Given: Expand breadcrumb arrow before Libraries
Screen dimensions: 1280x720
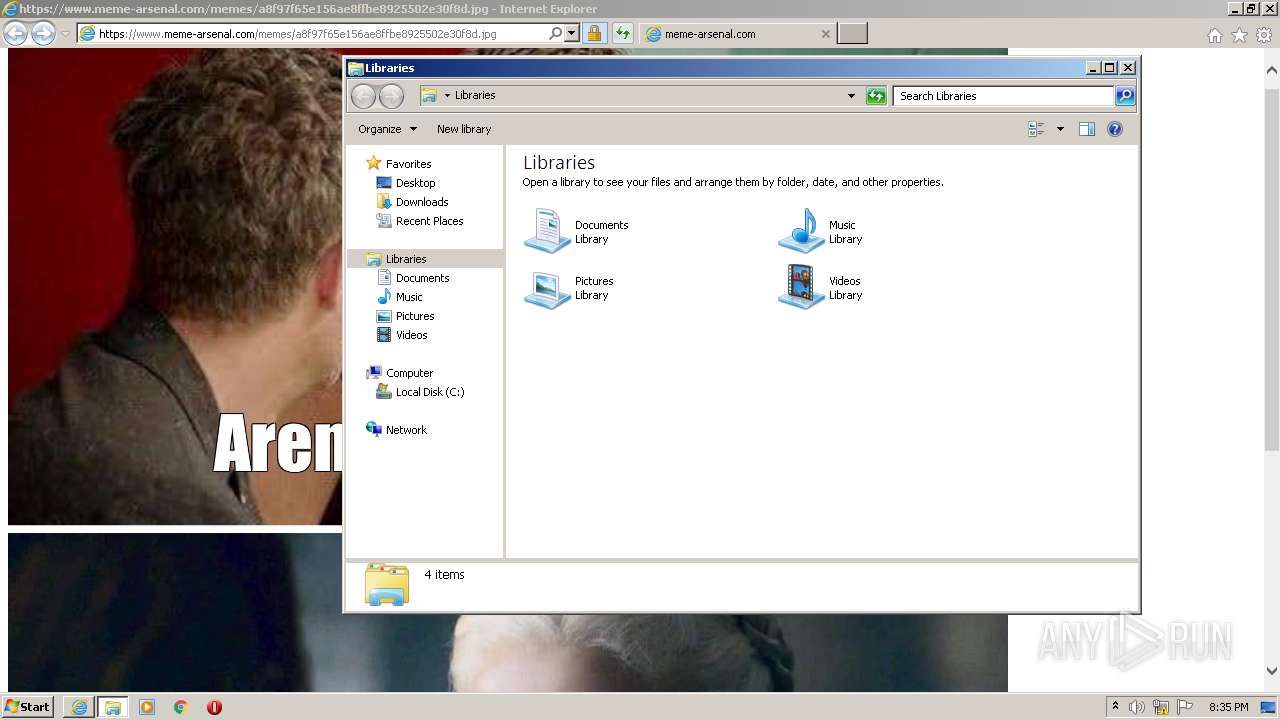Looking at the screenshot, I should [447, 96].
